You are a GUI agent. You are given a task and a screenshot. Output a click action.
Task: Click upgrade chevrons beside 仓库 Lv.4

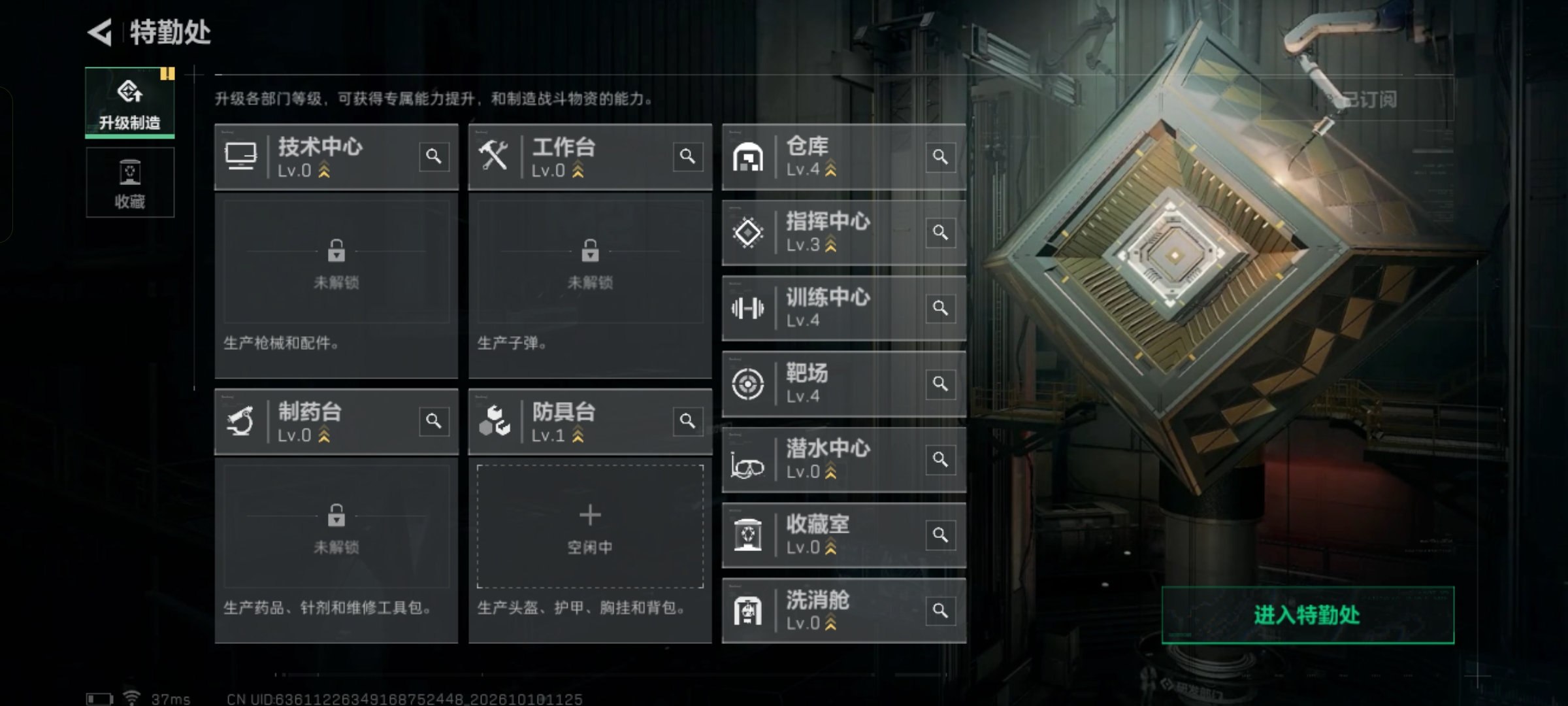tap(830, 169)
